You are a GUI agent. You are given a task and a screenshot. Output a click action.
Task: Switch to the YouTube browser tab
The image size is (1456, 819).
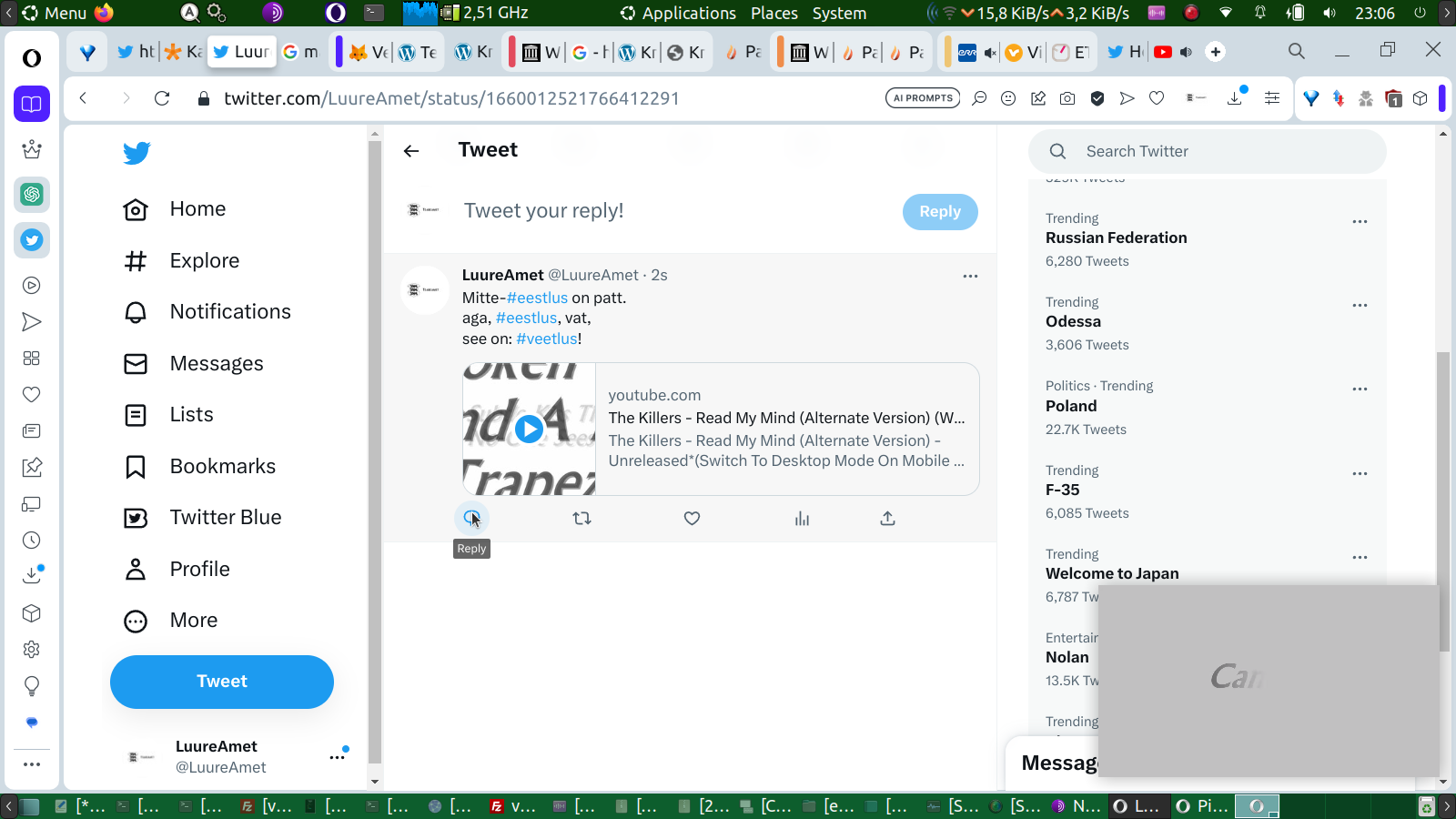pyautogui.click(x=1173, y=52)
